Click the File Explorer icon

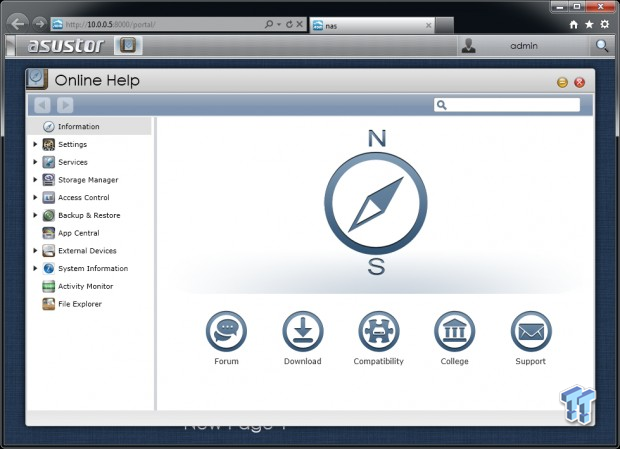click(x=49, y=304)
